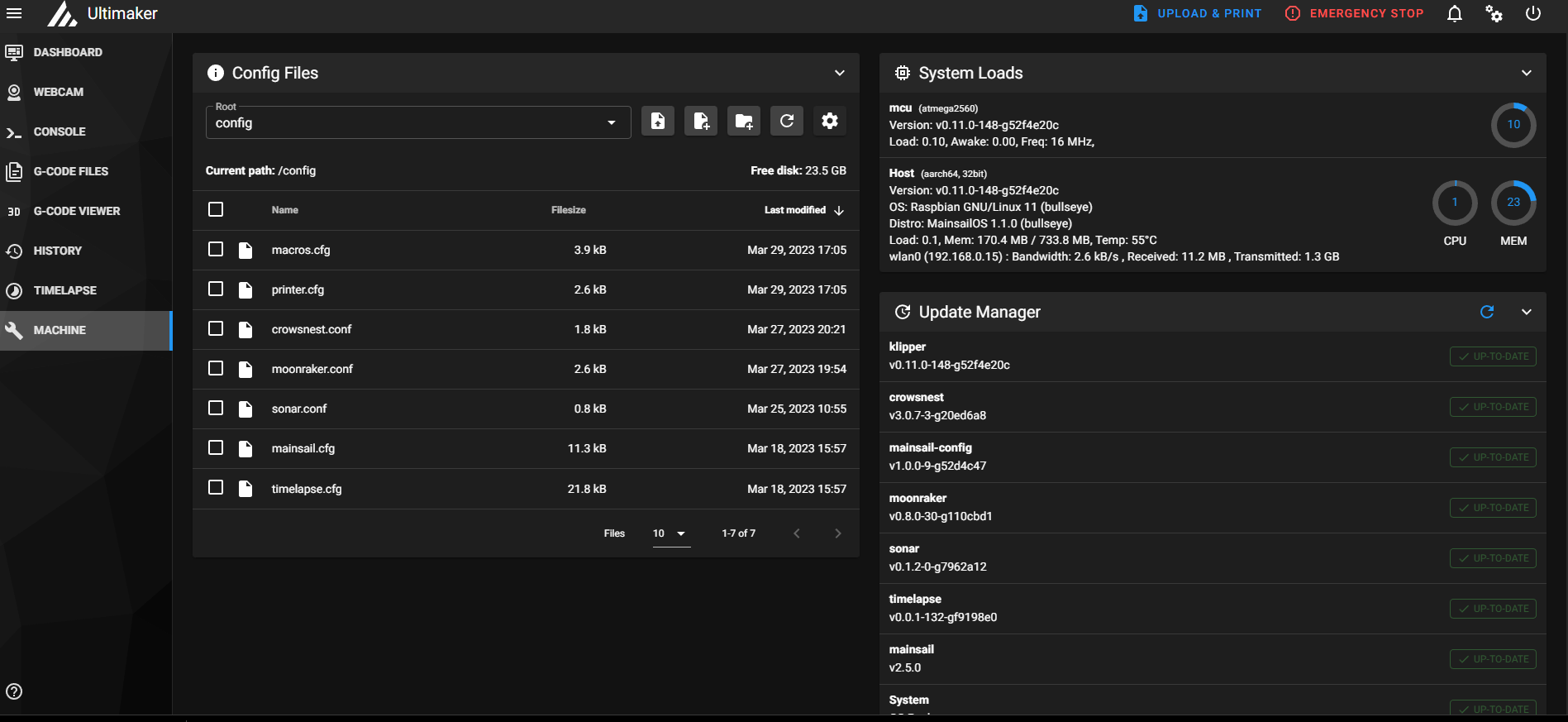This screenshot has height=722, width=1568.
Task: Go to previous files page
Action: [x=797, y=533]
